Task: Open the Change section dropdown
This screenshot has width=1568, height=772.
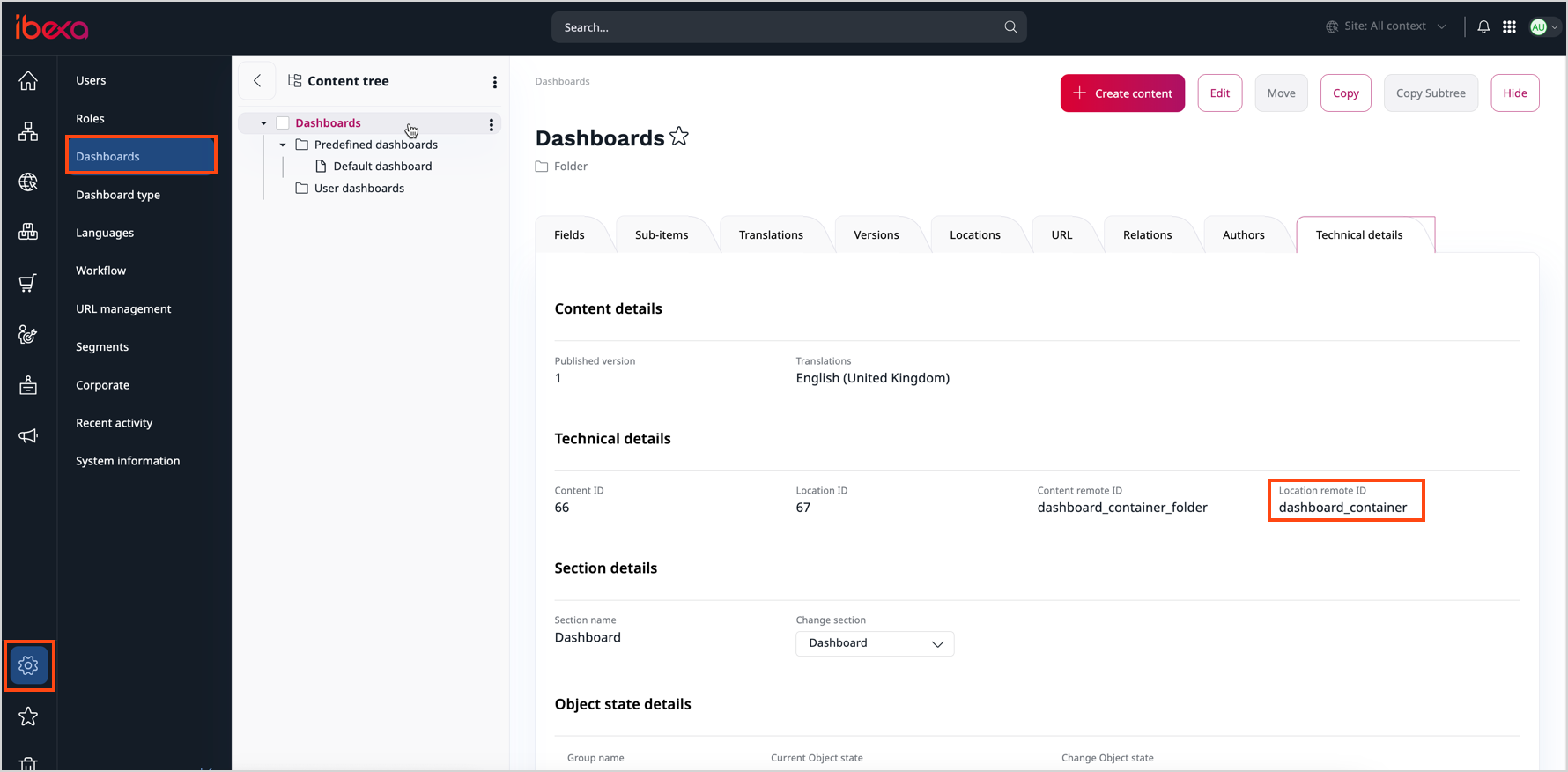Action: pyautogui.click(x=874, y=643)
